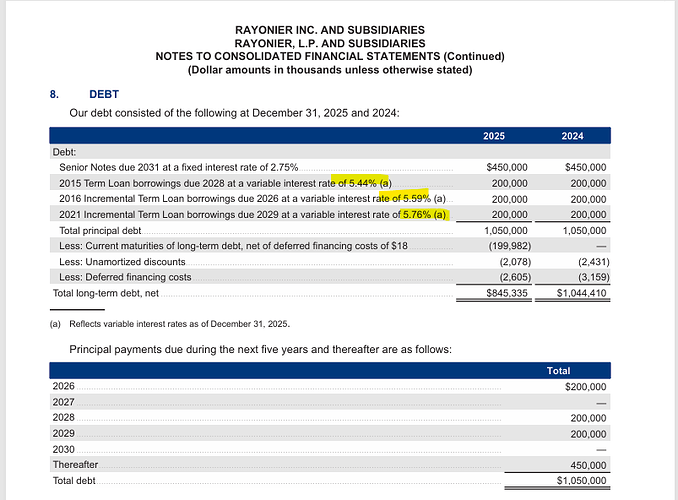The width and height of the screenshot is (678, 500).
Task: Click the 2024 Senior Notes value '$450,000'
Action: 585,167
